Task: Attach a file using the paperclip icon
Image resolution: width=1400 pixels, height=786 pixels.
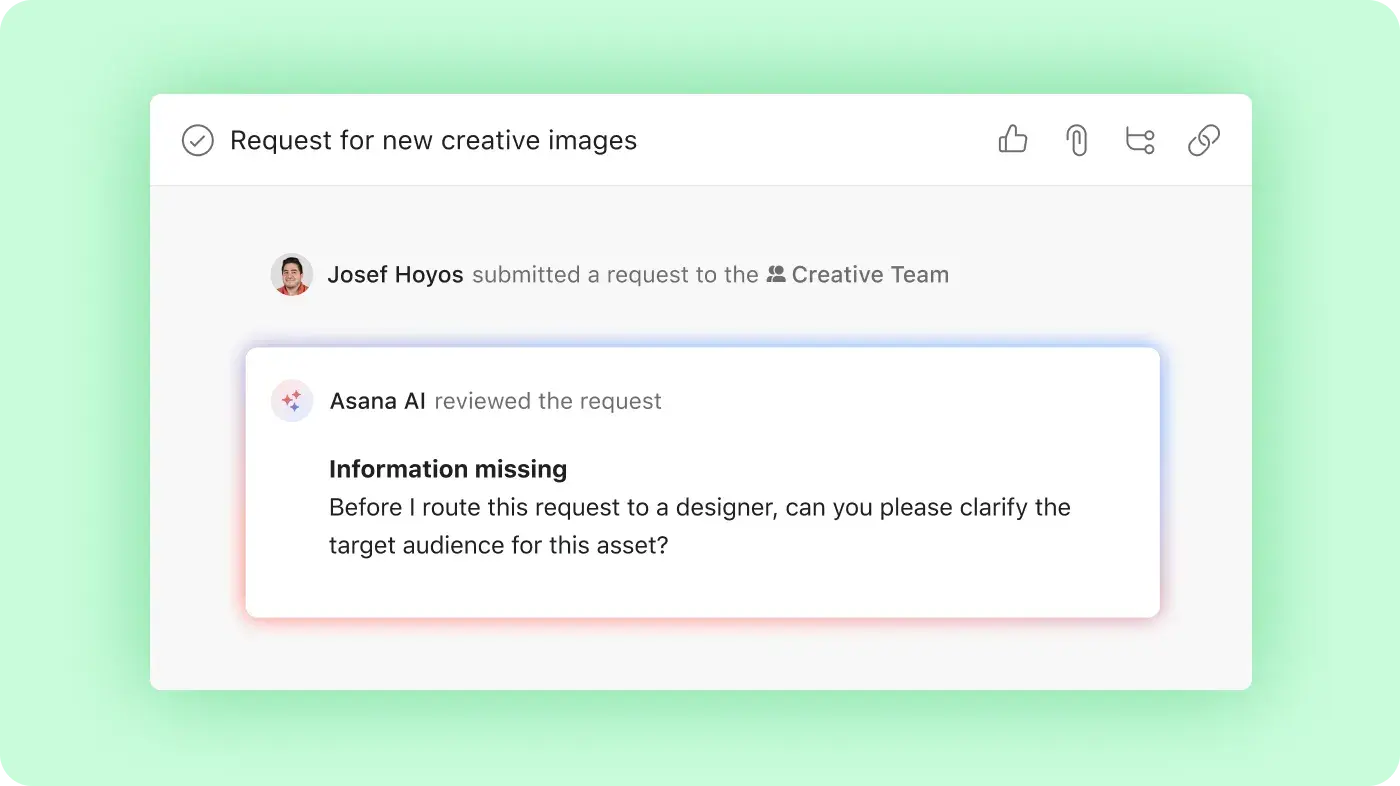Action: tap(1077, 140)
